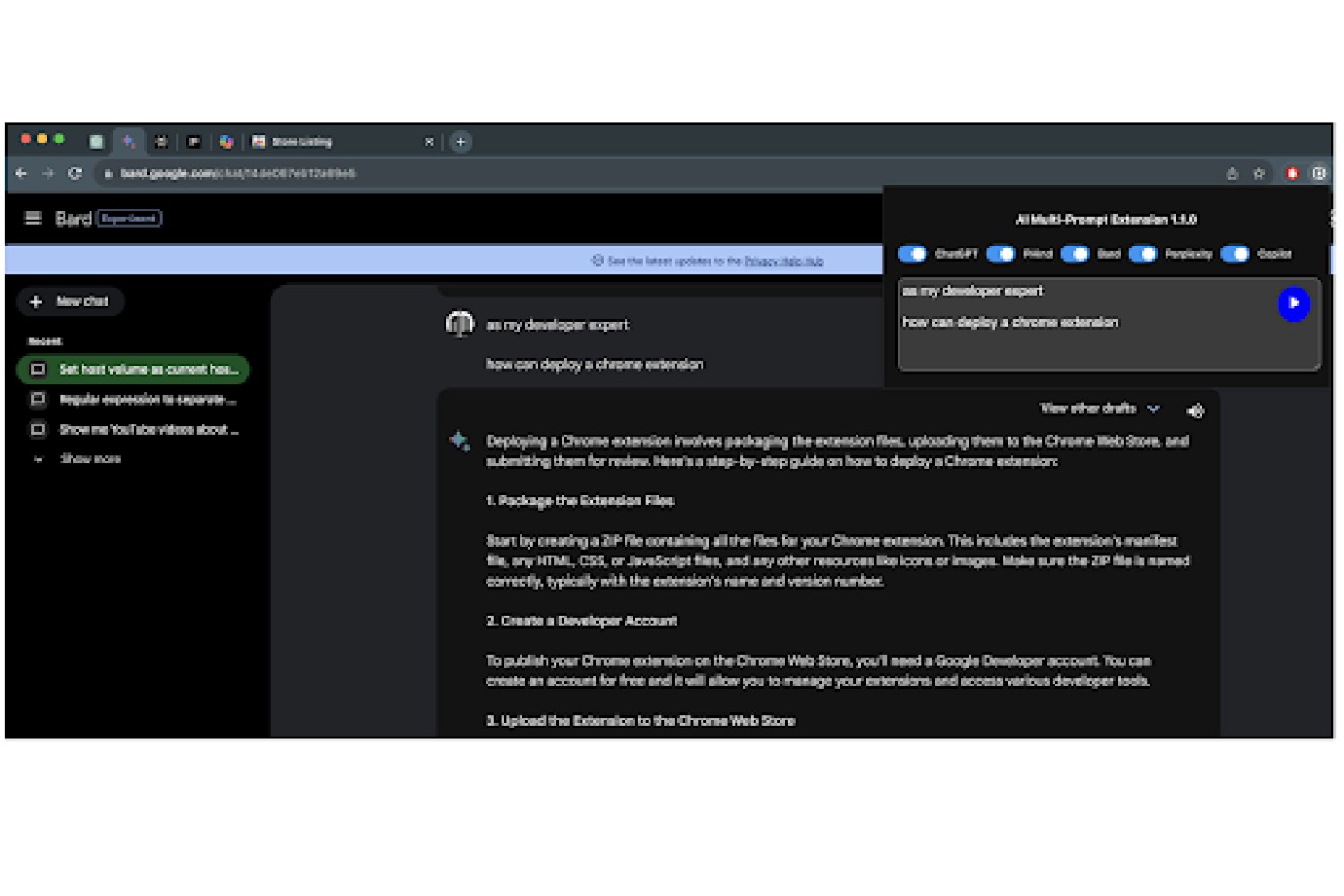This screenshot has width=1344, height=896.
Task: Click the browser back arrow
Action: click(x=22, y=173)
